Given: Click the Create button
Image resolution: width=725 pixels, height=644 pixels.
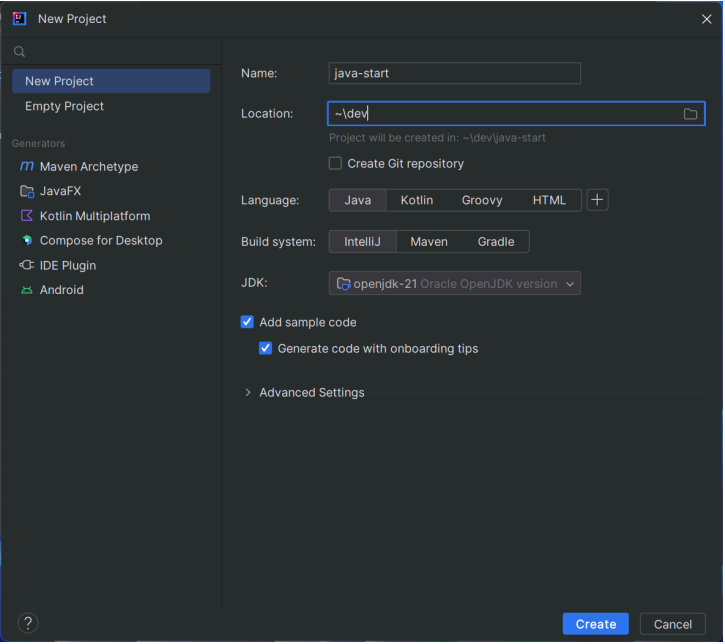Looking at the screenshot, I should tap(596, 624).
